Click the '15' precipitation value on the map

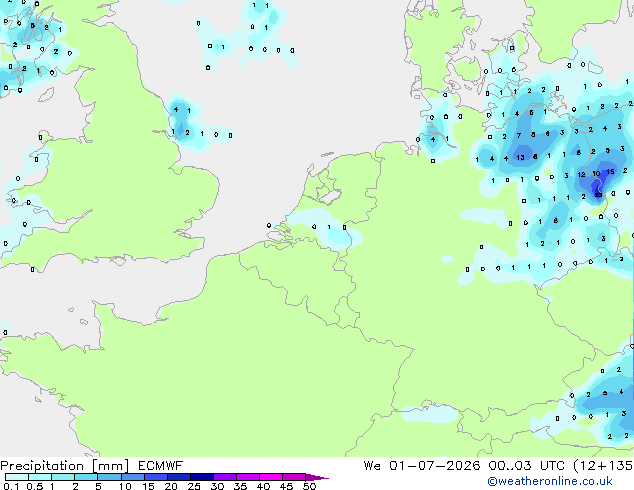(x=611, y=171)
